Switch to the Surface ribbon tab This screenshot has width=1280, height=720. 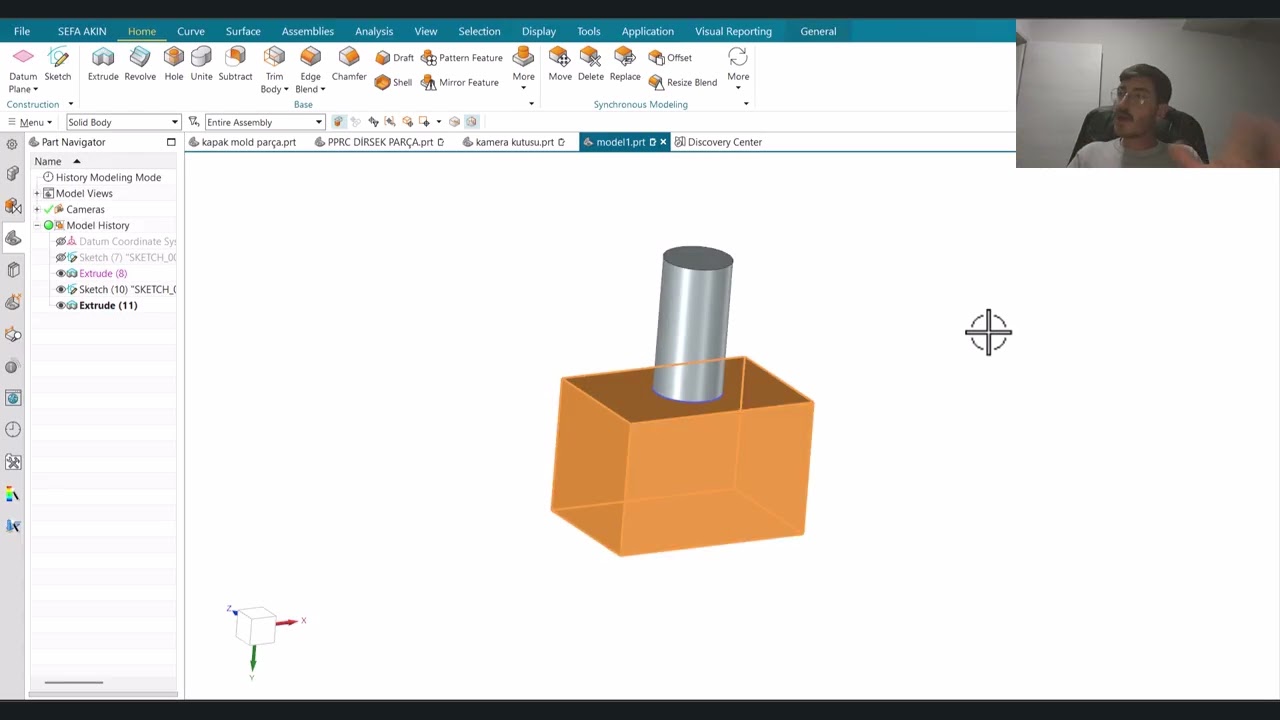[x=243, y=31]
